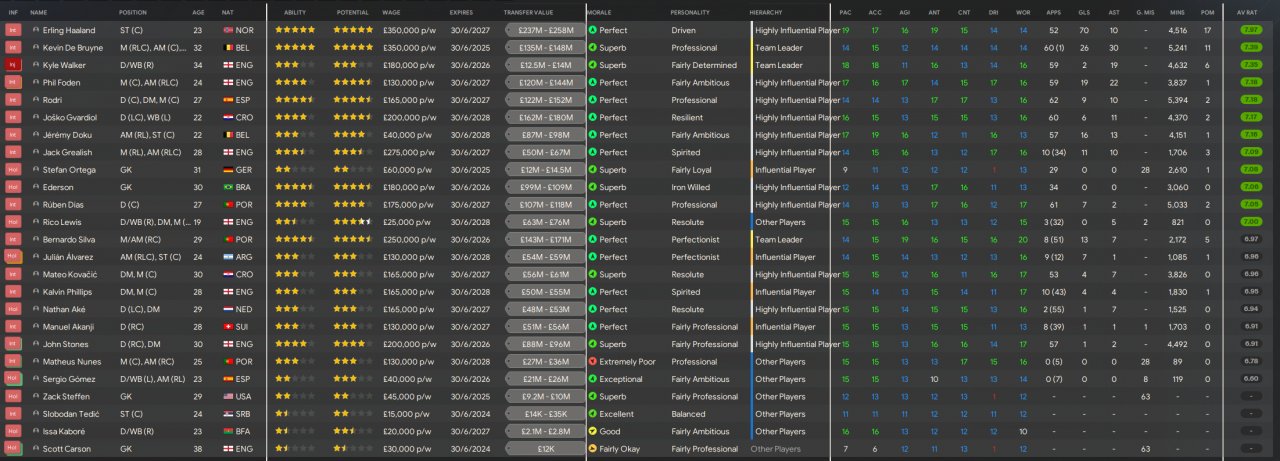Open Kyle Walker's £12.5M - £14M transfer value

tap(545, 65)
